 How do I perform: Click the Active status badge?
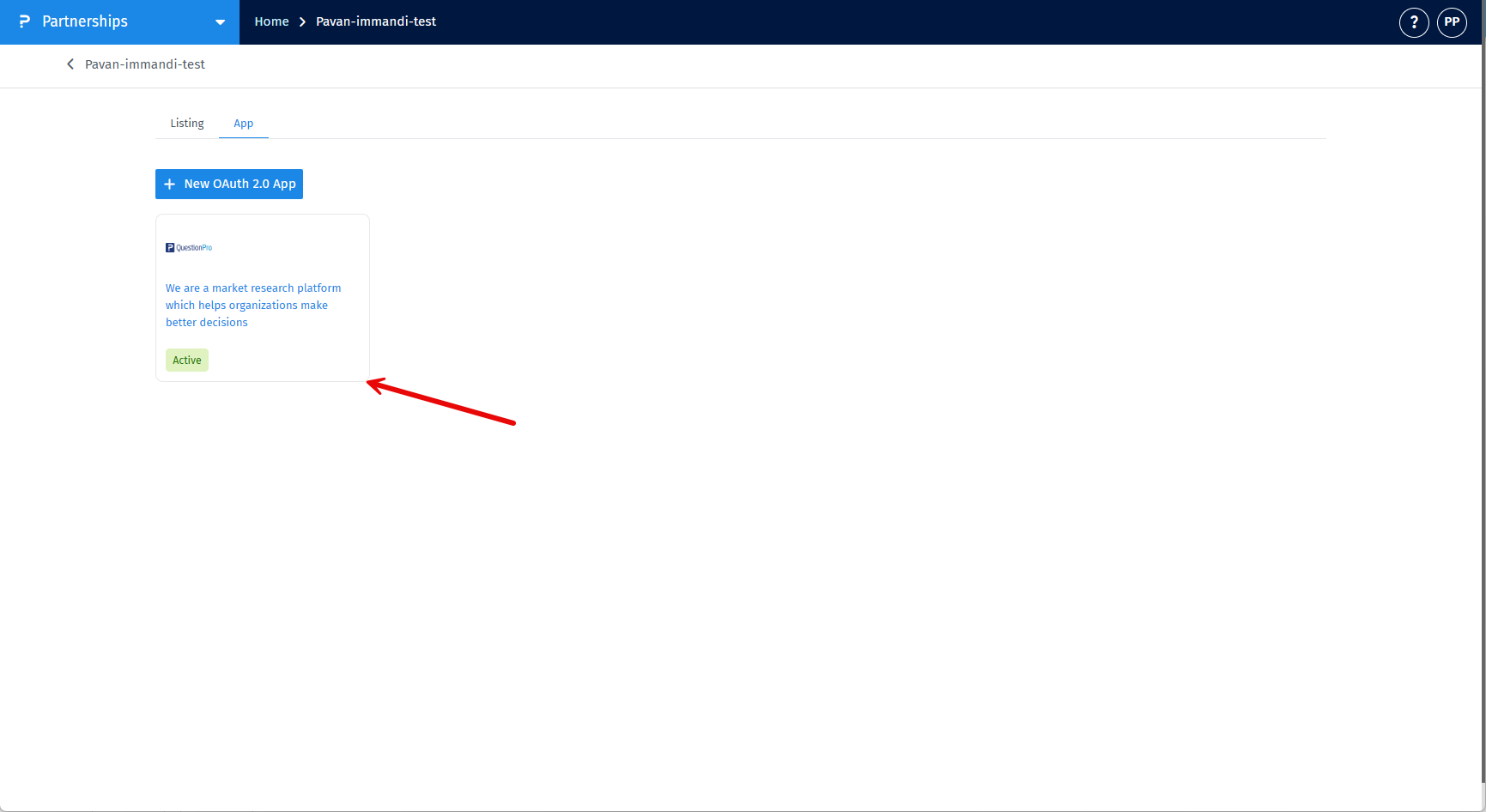point(187,360)
